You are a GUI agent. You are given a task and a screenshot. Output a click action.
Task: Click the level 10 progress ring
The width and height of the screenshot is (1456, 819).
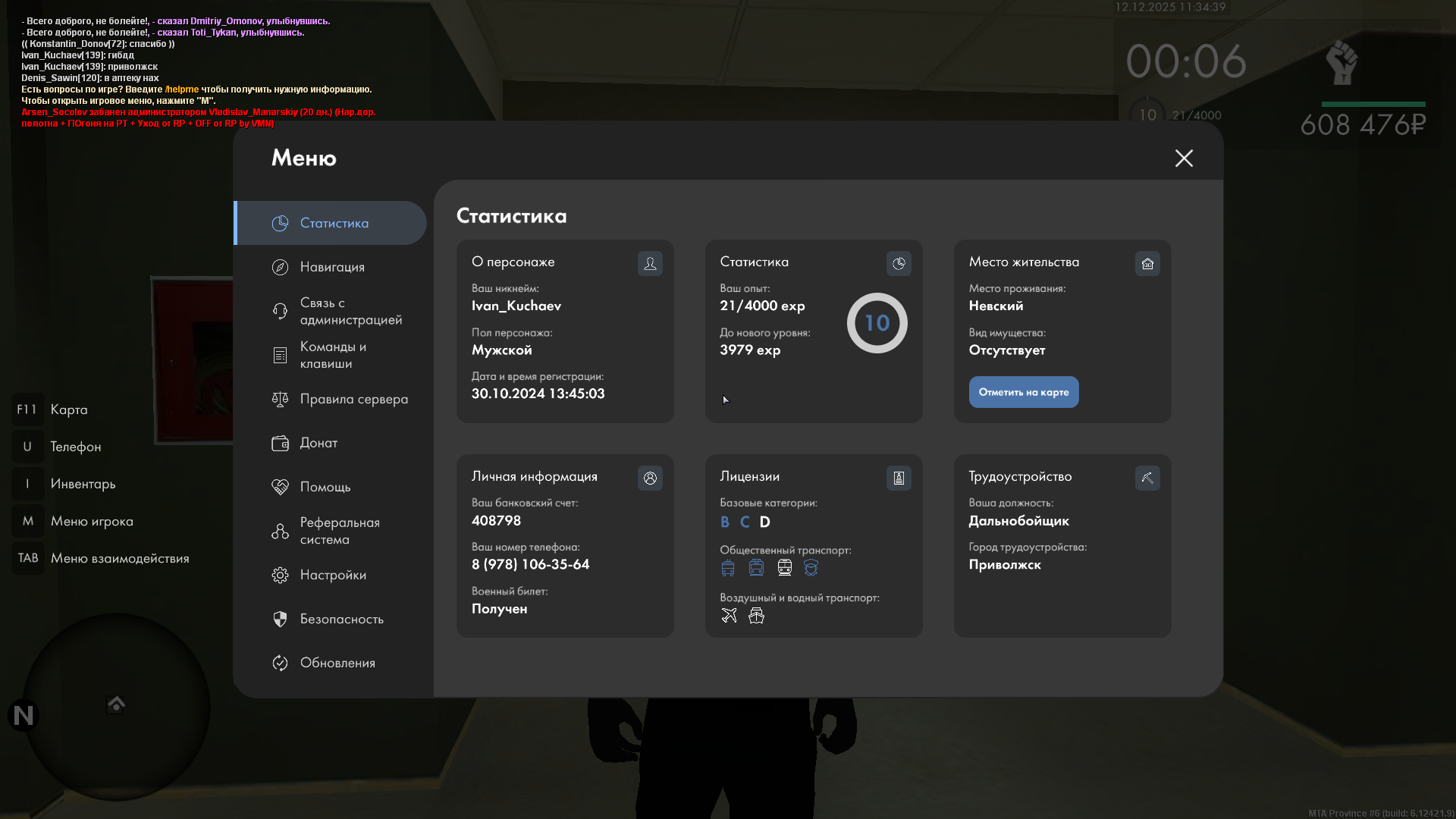877,323
